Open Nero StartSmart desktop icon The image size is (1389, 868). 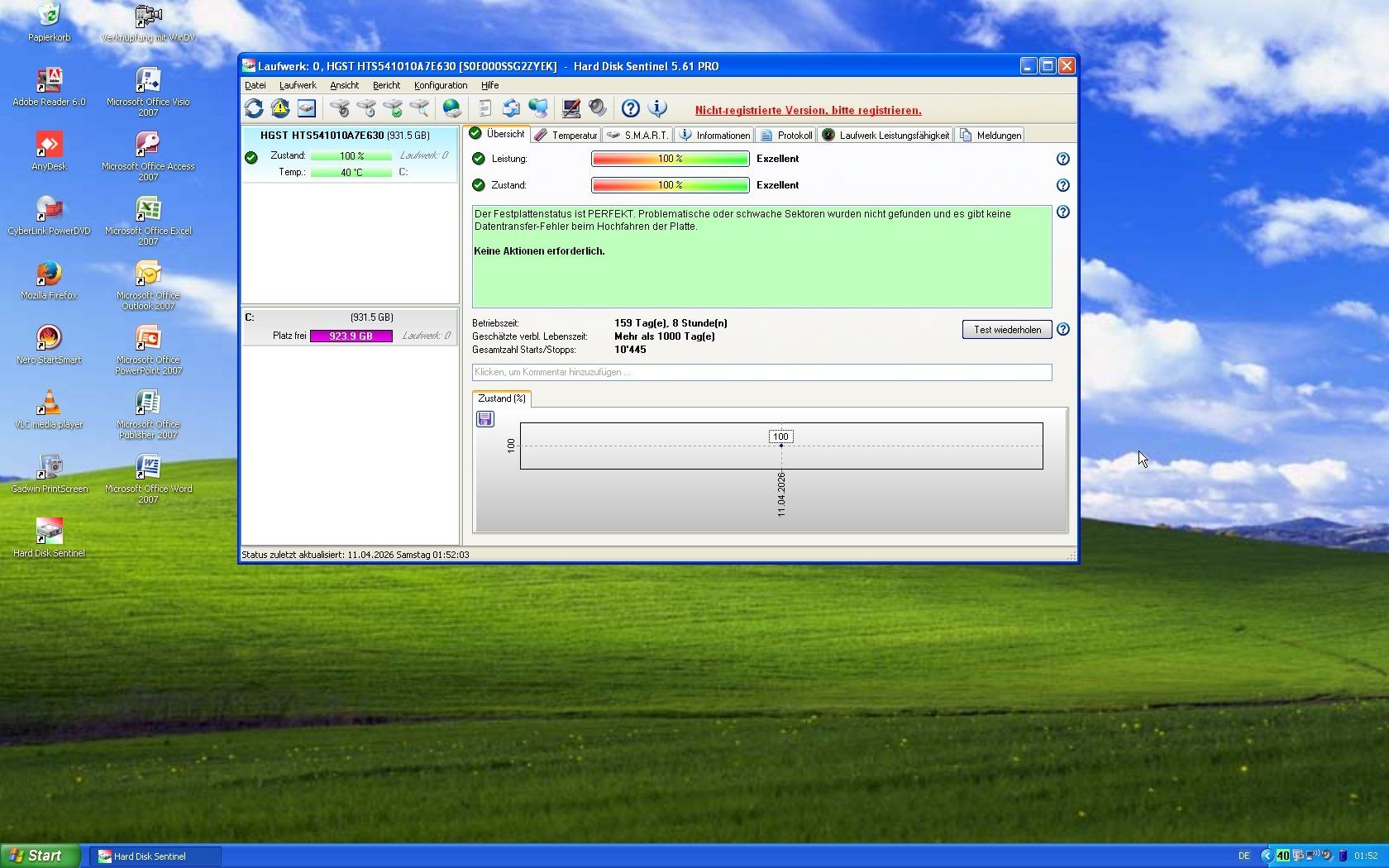tap(49, 344)
